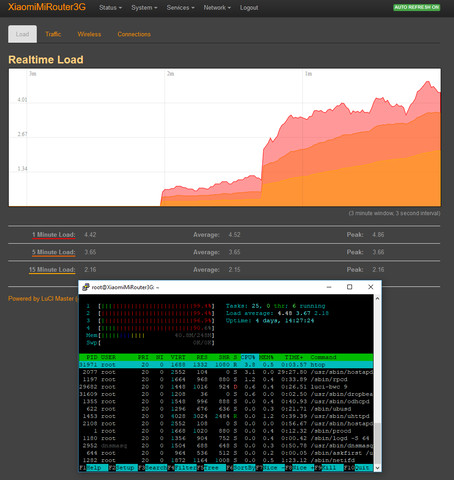Click the 15 Minute Load label

[x=52, y=269]
